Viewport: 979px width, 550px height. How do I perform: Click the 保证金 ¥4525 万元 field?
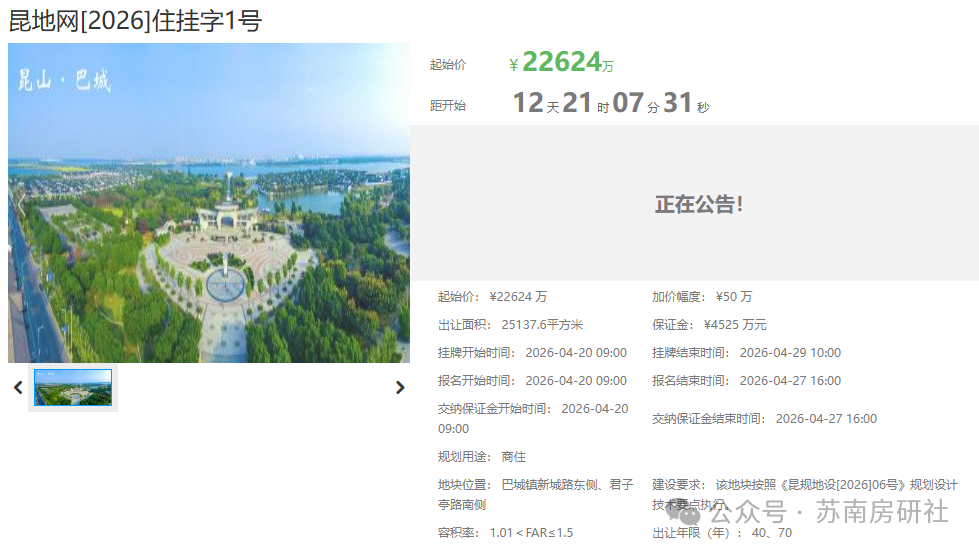pos(709,325)
